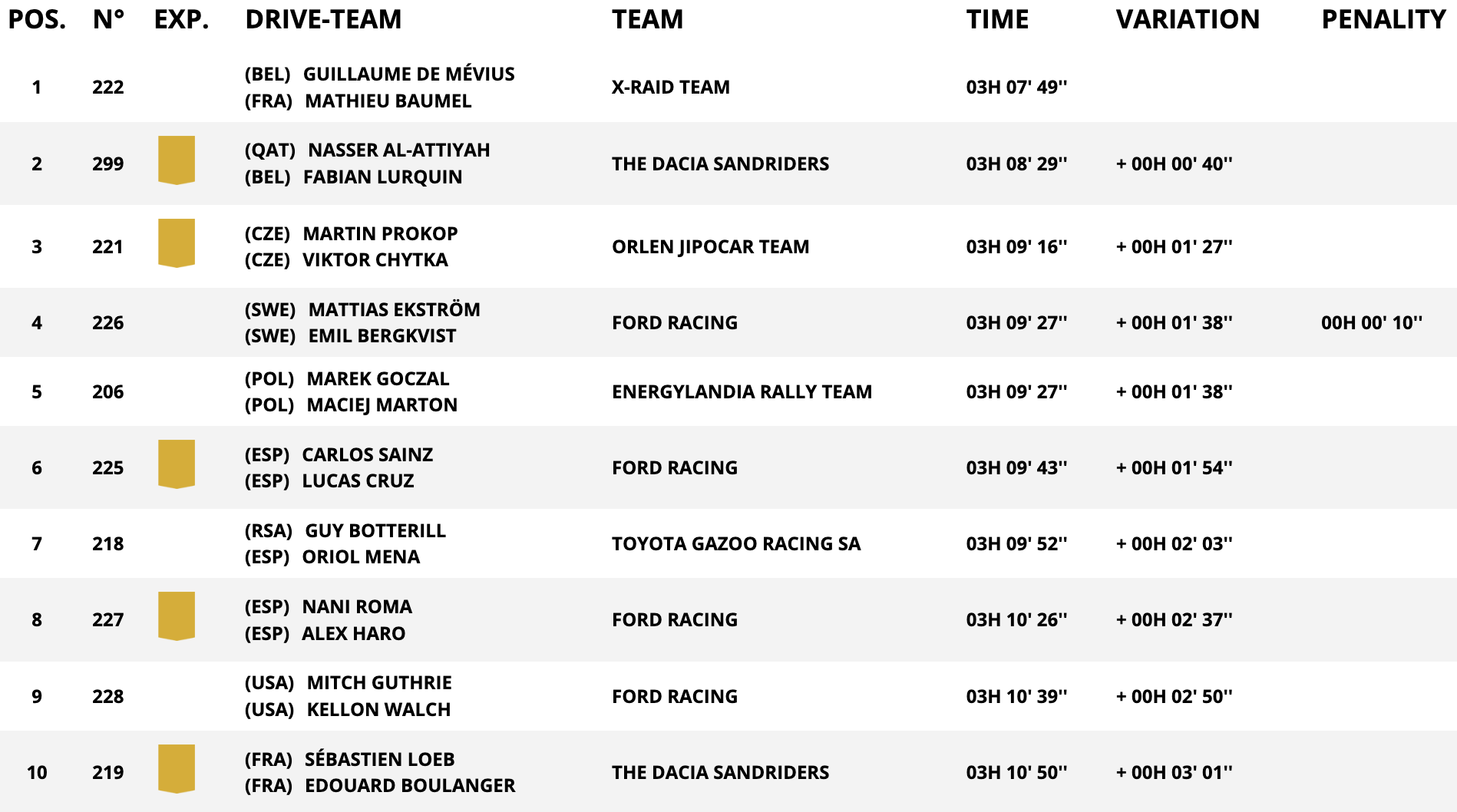Screen dimensions: 1457x812
Task: Click the DRIVE-TEAM column header
Action: [x=323, y=19]
